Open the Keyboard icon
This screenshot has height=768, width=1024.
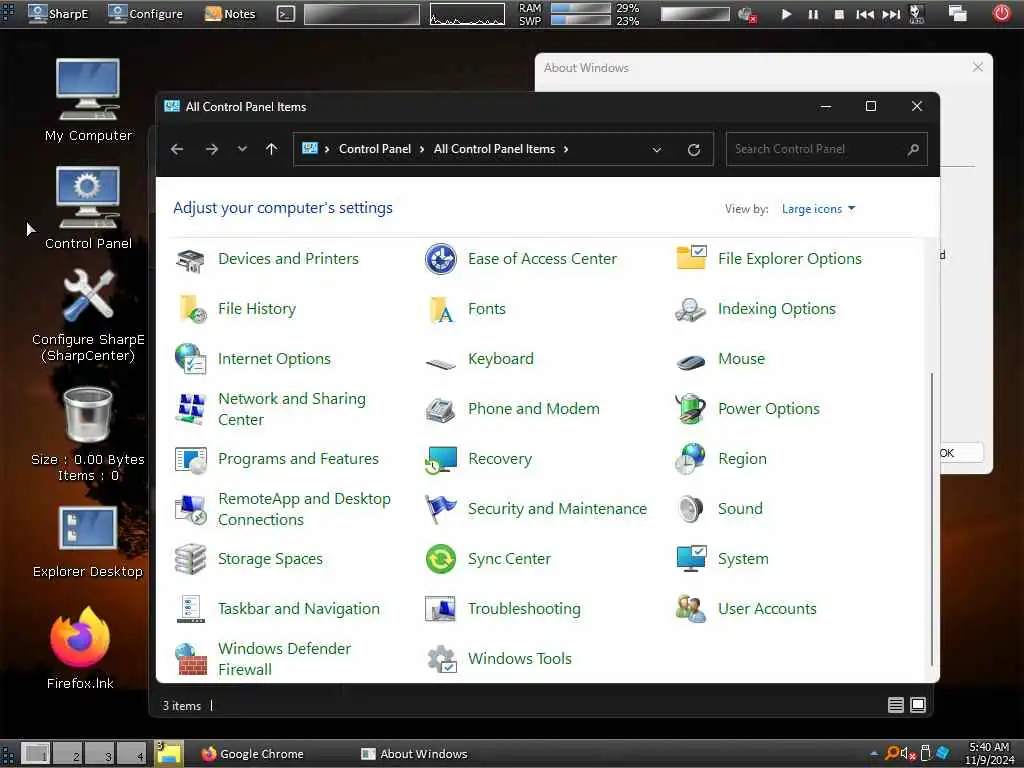[x=441, y=363]
